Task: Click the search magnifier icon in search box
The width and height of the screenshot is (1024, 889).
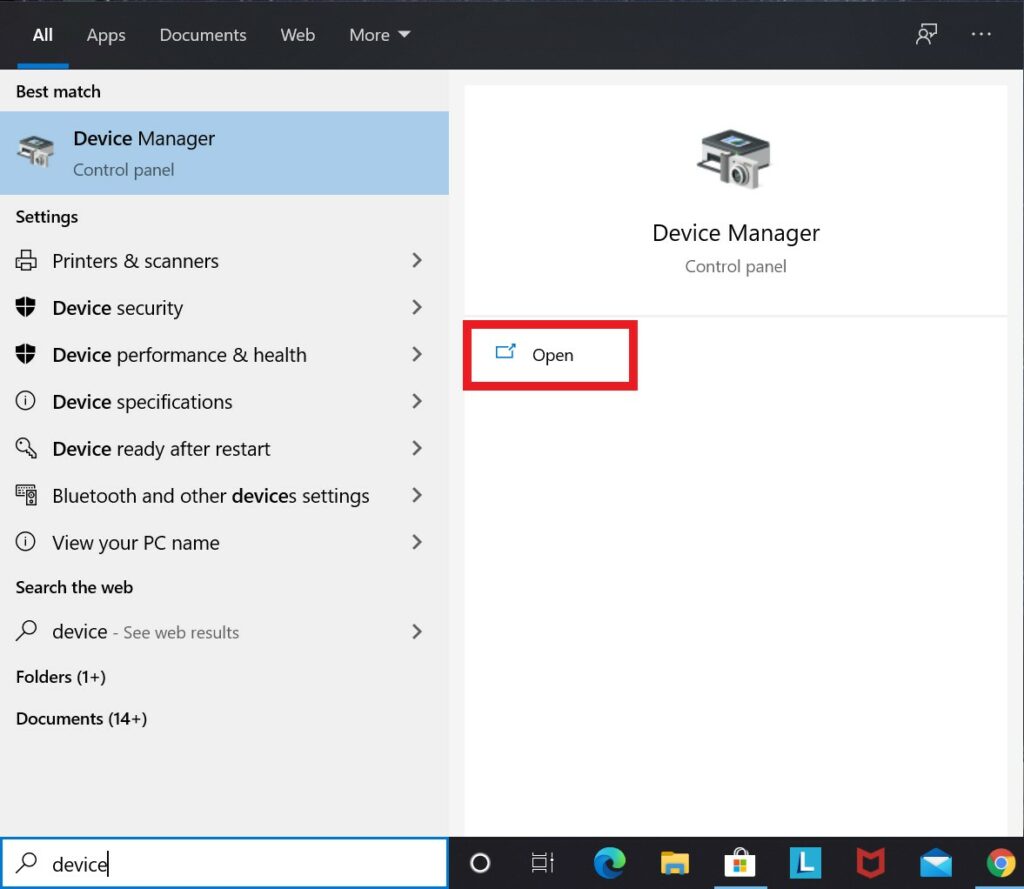Action: [26, 863]
